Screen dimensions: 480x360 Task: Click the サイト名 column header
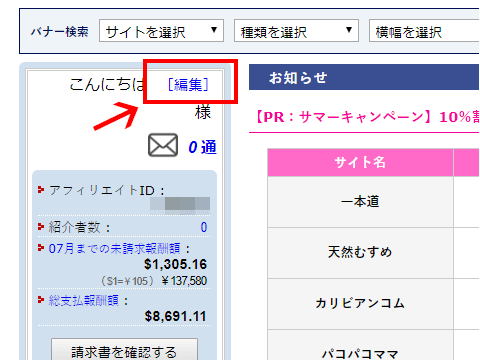click(360, 162)
